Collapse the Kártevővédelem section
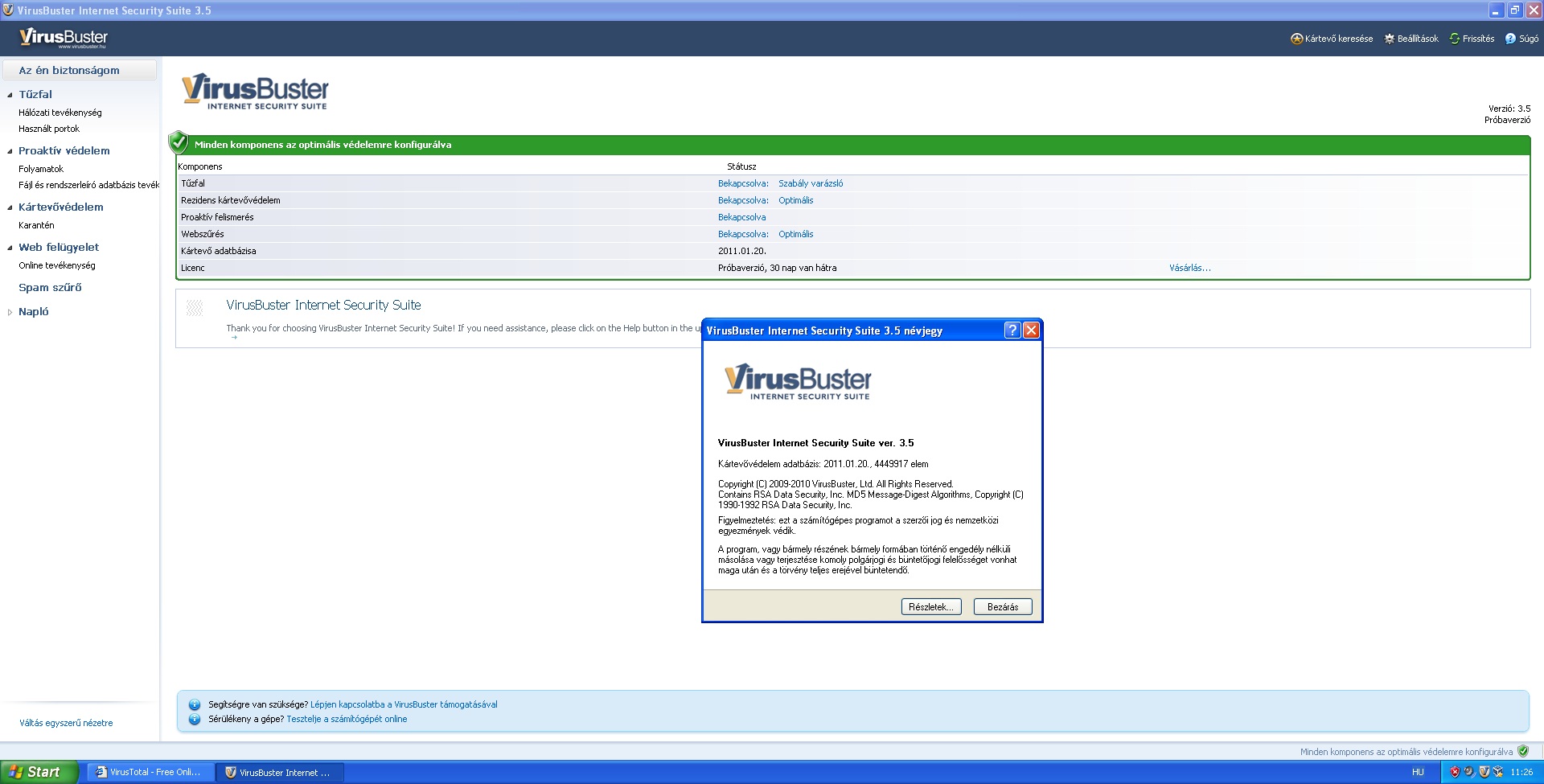Image resolution: width=1544 pixels, height=784 pixels. 10,207
